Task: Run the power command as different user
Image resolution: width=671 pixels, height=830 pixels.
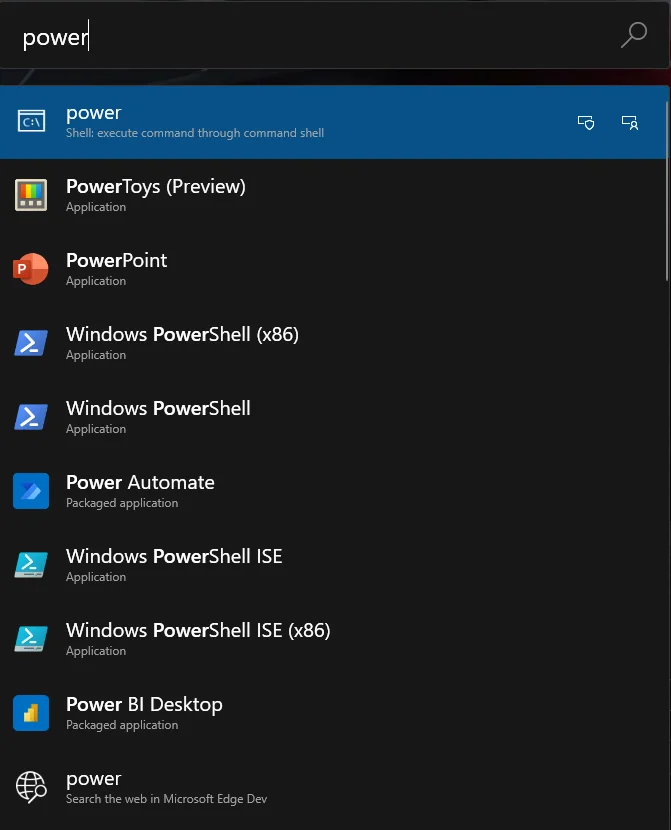Action: click(x=630, y=123)
